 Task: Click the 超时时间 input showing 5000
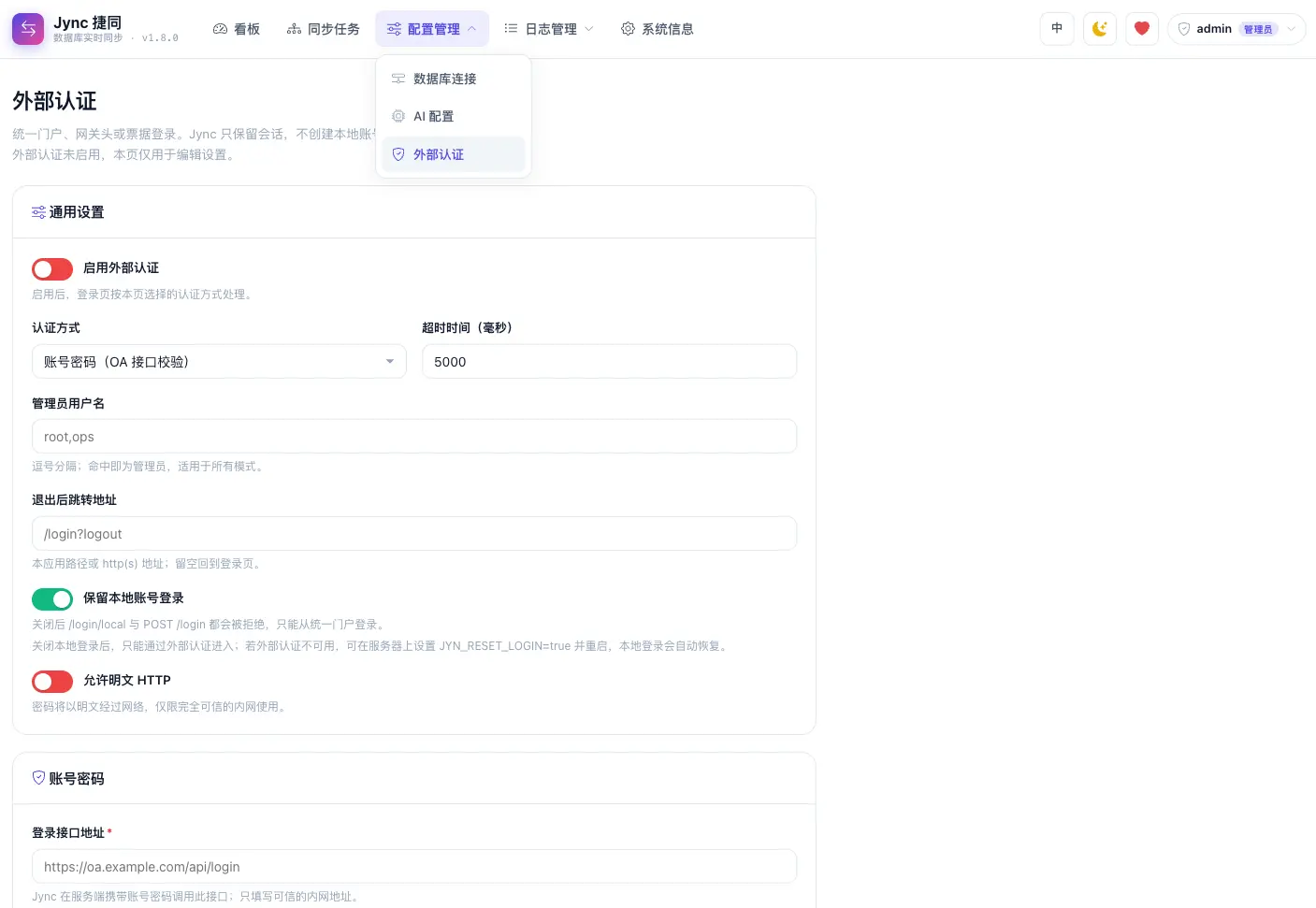(x=609, y=362)
